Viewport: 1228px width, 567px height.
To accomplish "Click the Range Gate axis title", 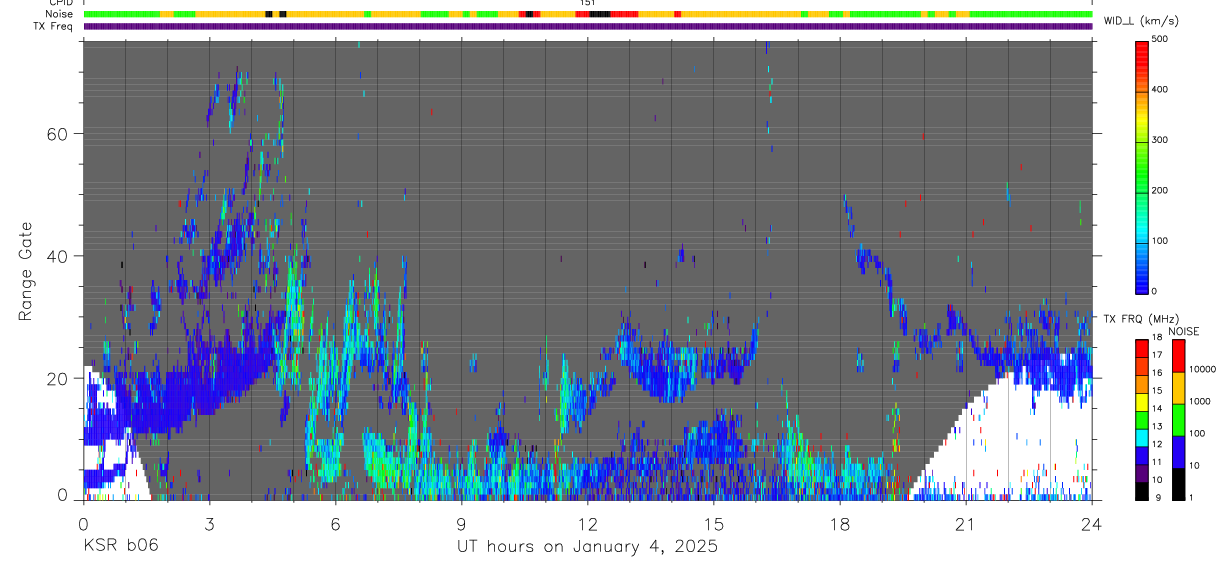I will pyautogui.click(x=26, y=270).
